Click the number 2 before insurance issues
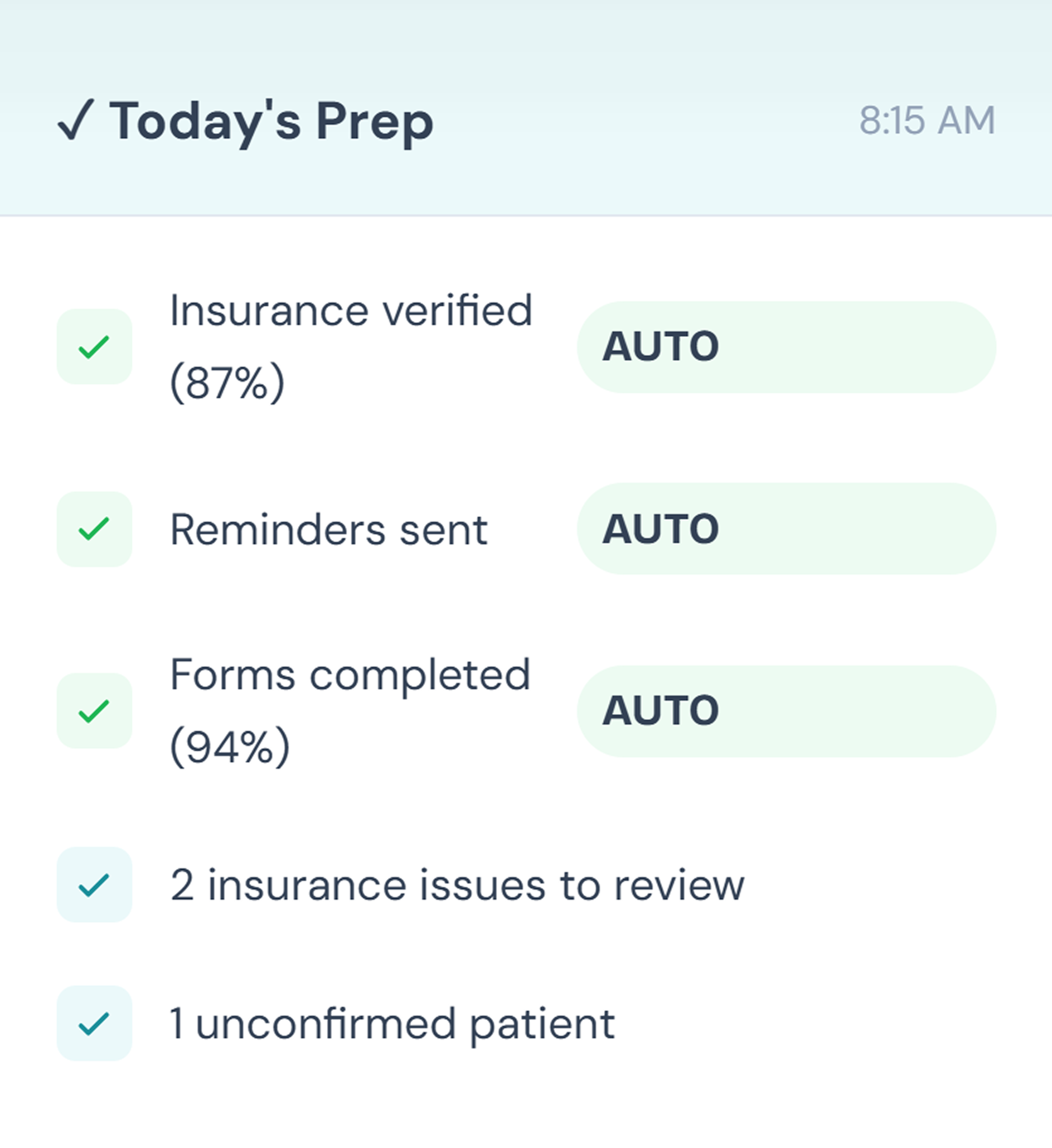The width and height of the screenshot is (1052, 1148). tap(182, 885)
